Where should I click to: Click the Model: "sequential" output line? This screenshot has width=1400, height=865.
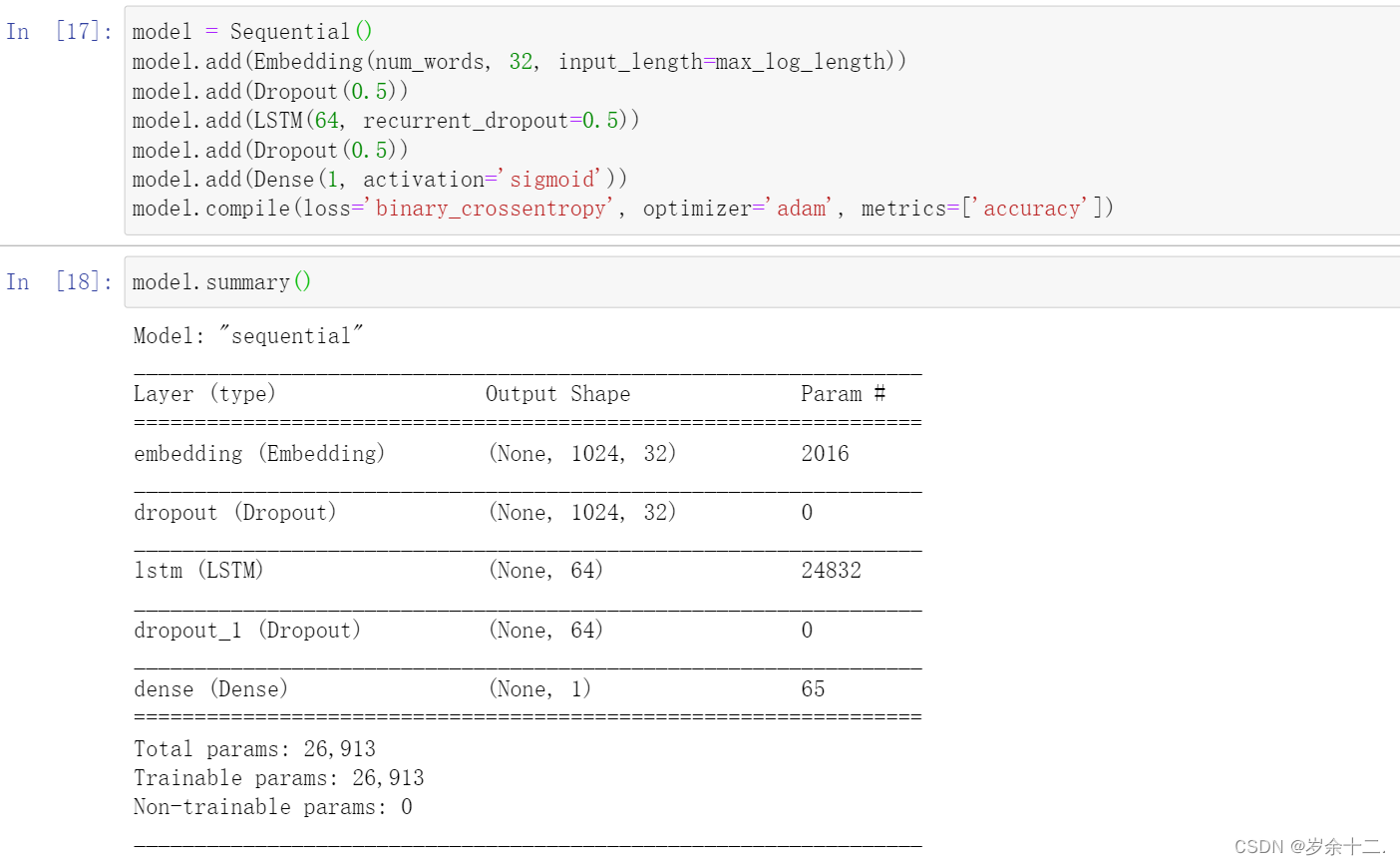pos(248,336)
